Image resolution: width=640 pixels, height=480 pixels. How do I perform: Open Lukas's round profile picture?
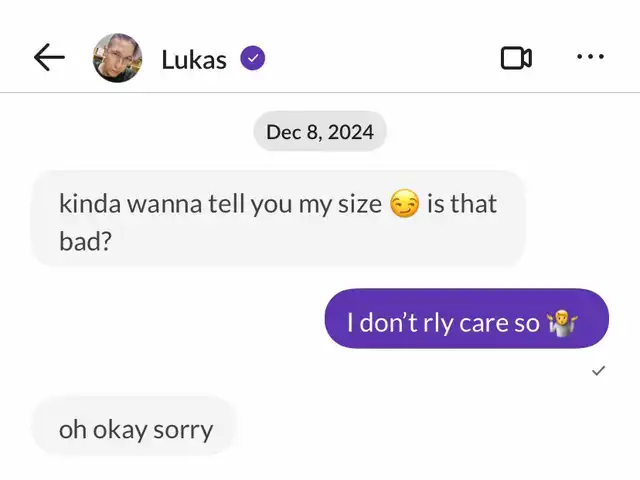tap(118, 58)
